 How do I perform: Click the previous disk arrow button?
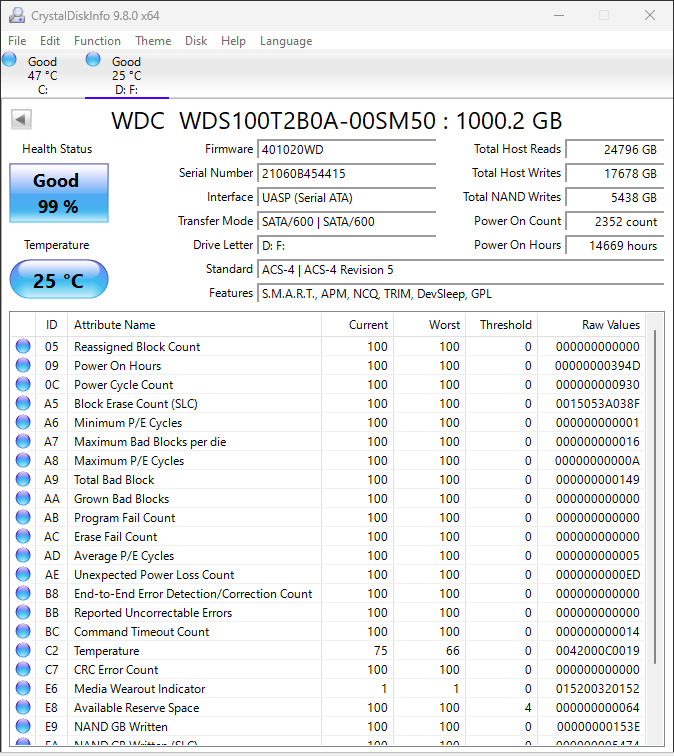point(21,120)
